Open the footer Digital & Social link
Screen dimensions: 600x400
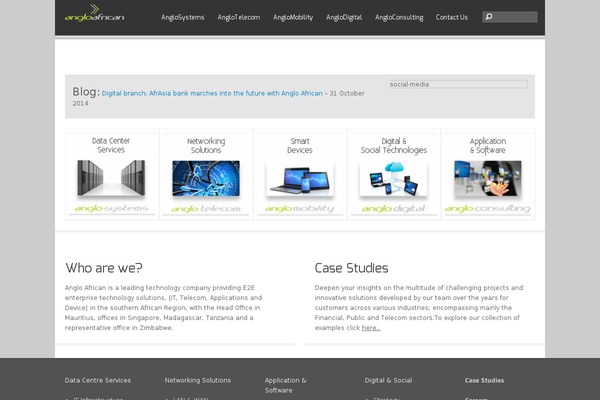point(388,380)
